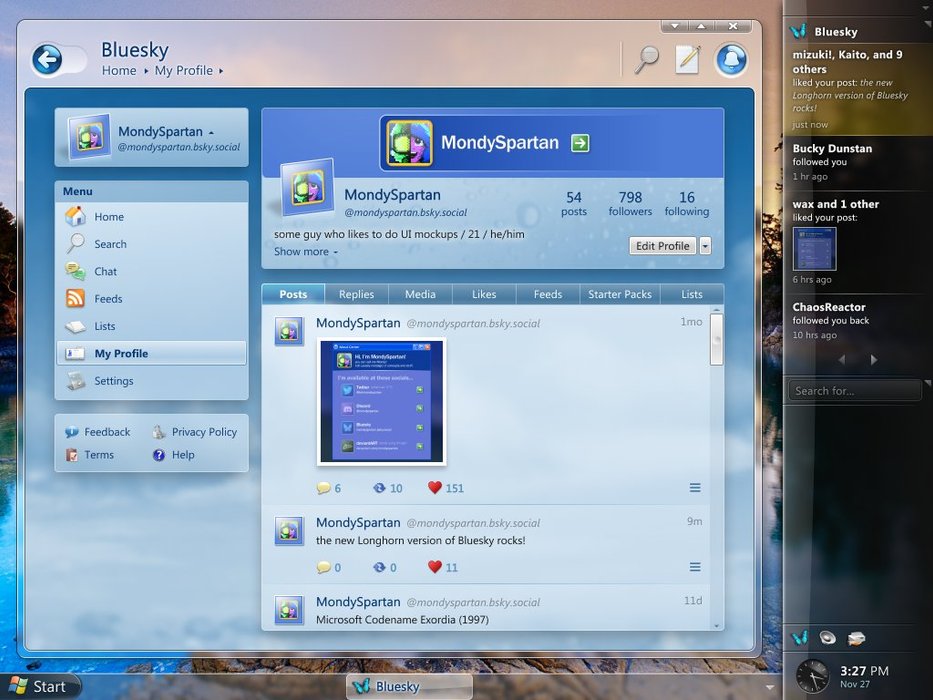Click the Windows flag Start button

[x=40, y=686]
